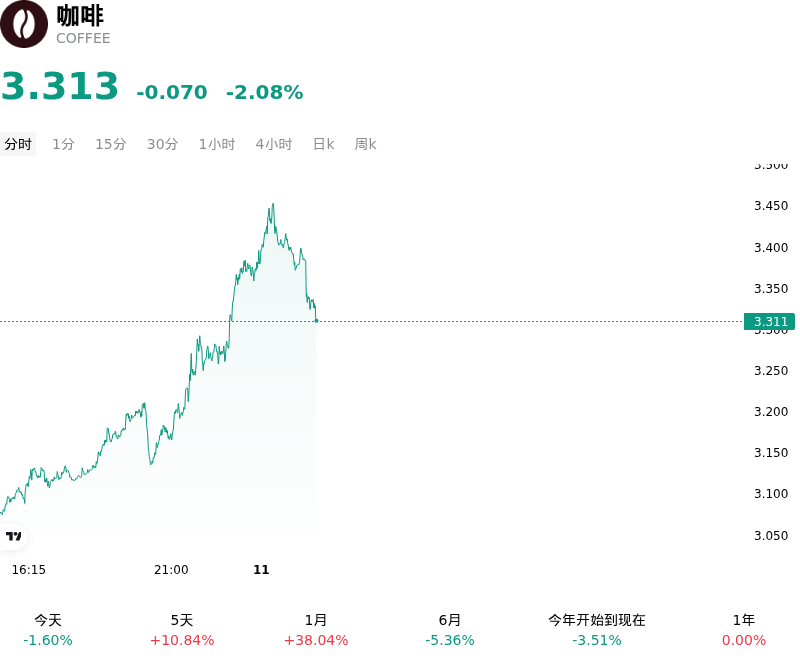This screenshot has height=660, width=800.
Task: Choose the 今年开始到现在 year-to-date range
Action: point(597,630)
